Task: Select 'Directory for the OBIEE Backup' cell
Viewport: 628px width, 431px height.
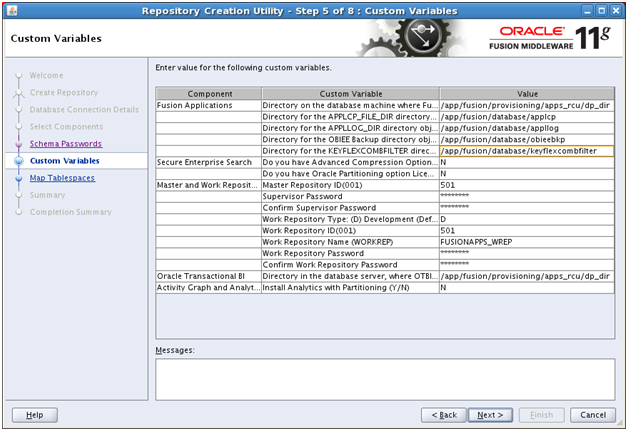Action: click(350, 139)
